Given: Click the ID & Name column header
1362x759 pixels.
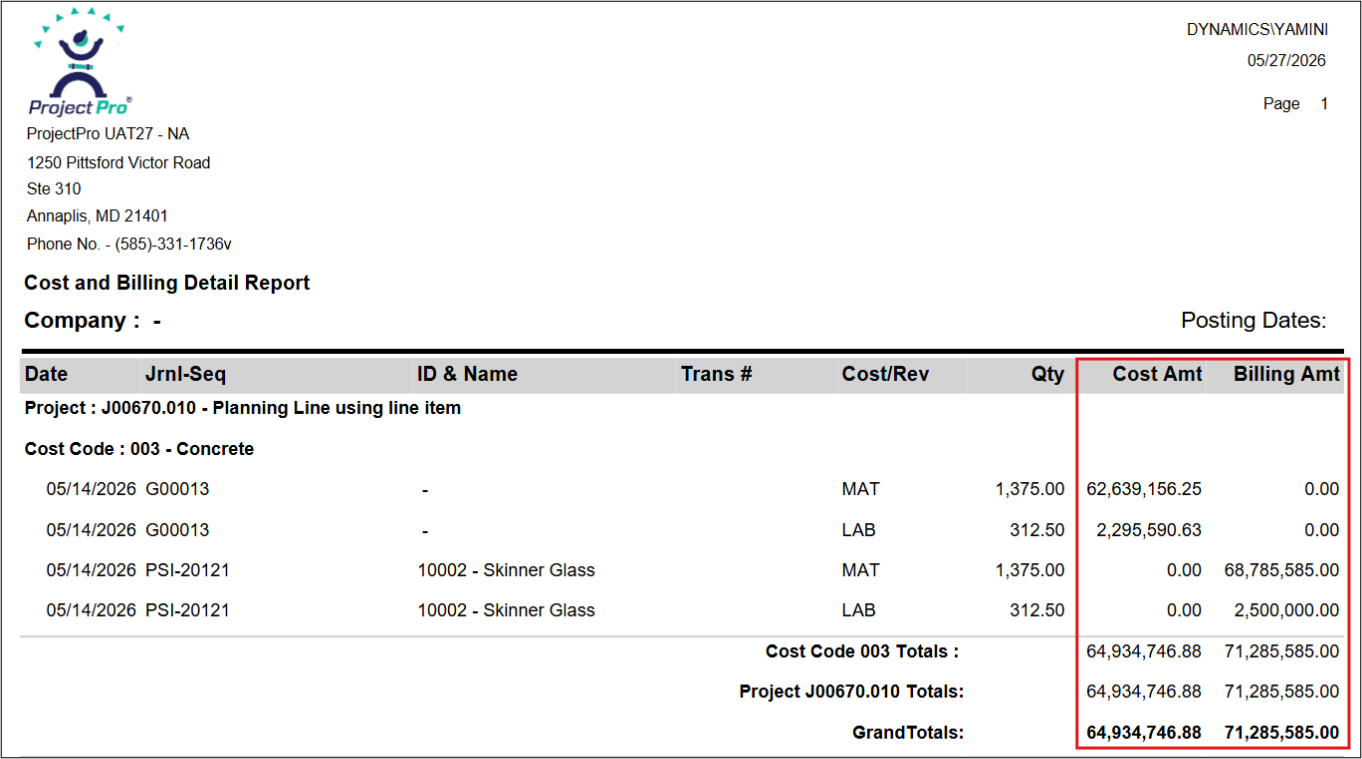Looking at the screenshot, I should [467, 374].
